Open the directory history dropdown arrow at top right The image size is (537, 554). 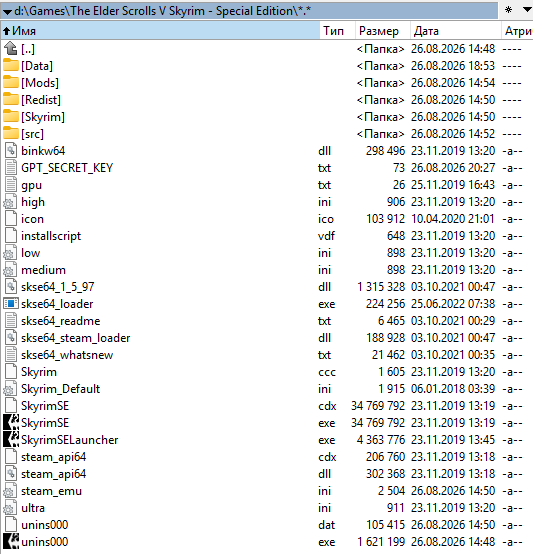(527, 10)
